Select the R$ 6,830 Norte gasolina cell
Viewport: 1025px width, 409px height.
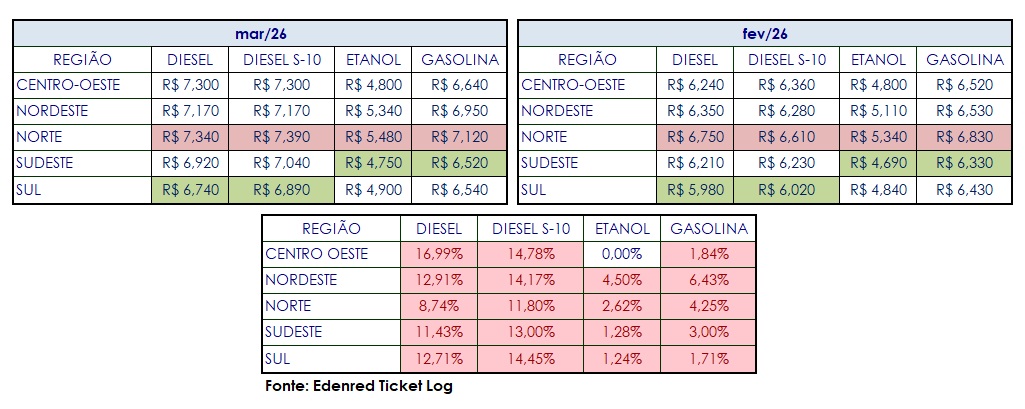[964, 137]
